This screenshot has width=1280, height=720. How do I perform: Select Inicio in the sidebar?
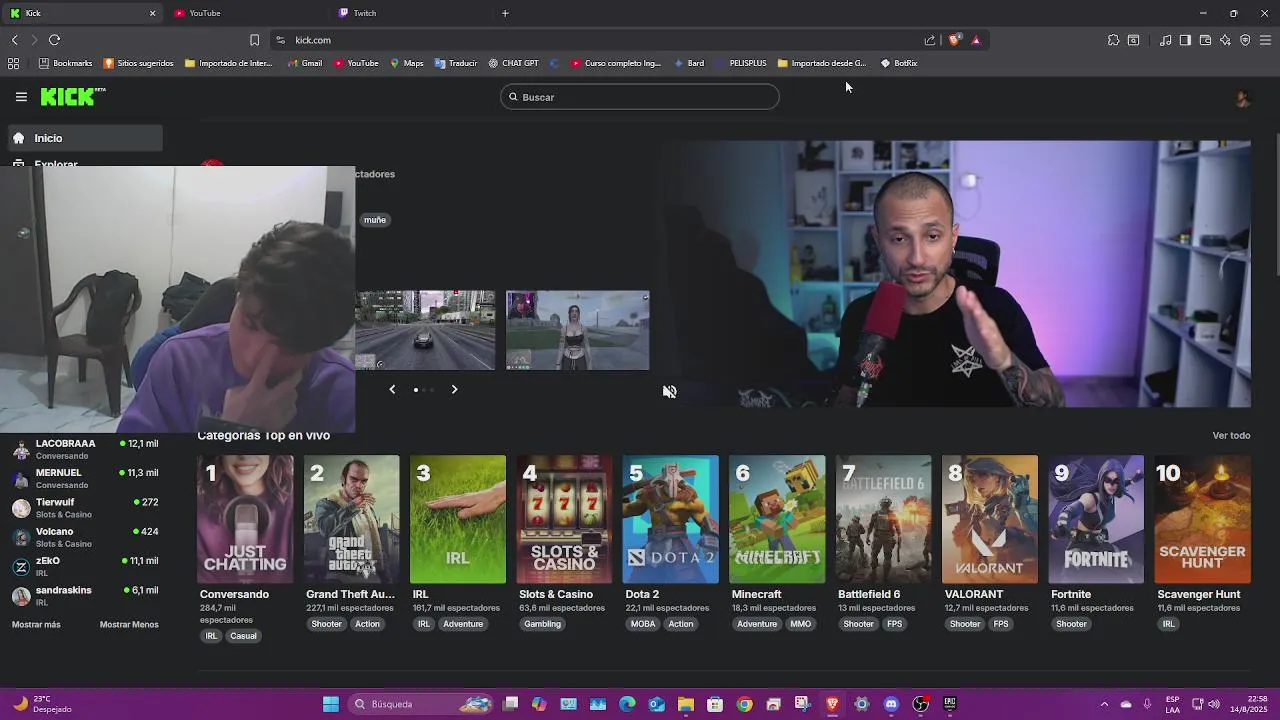(85, 138)
